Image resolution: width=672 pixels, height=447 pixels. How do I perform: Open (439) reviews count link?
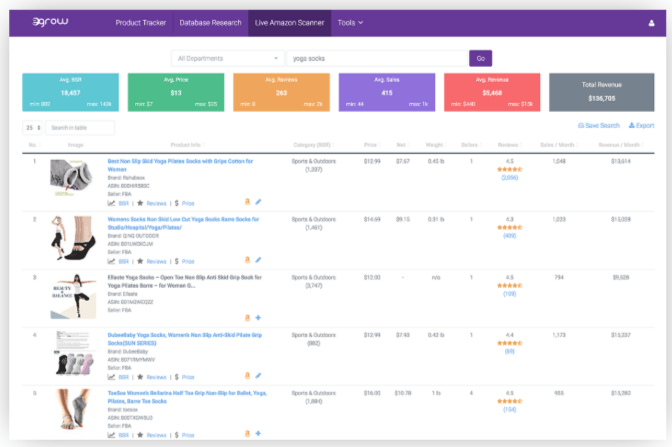[x=510, y=236]
